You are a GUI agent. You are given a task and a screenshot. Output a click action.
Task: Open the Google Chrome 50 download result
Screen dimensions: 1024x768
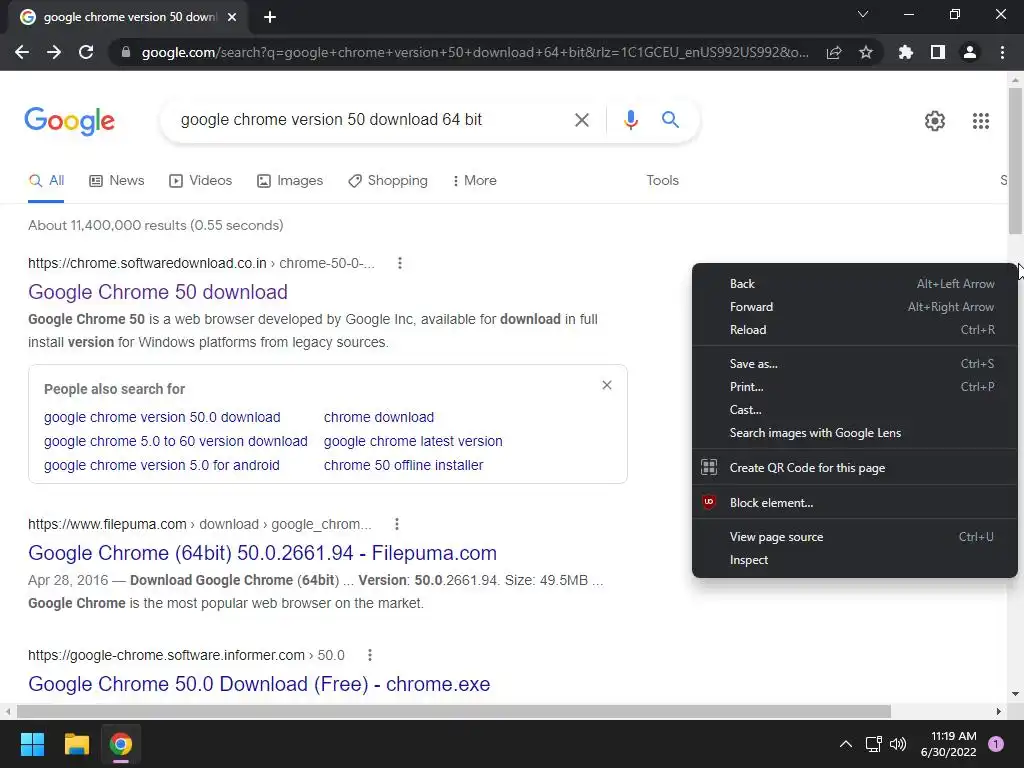point(158,292)
